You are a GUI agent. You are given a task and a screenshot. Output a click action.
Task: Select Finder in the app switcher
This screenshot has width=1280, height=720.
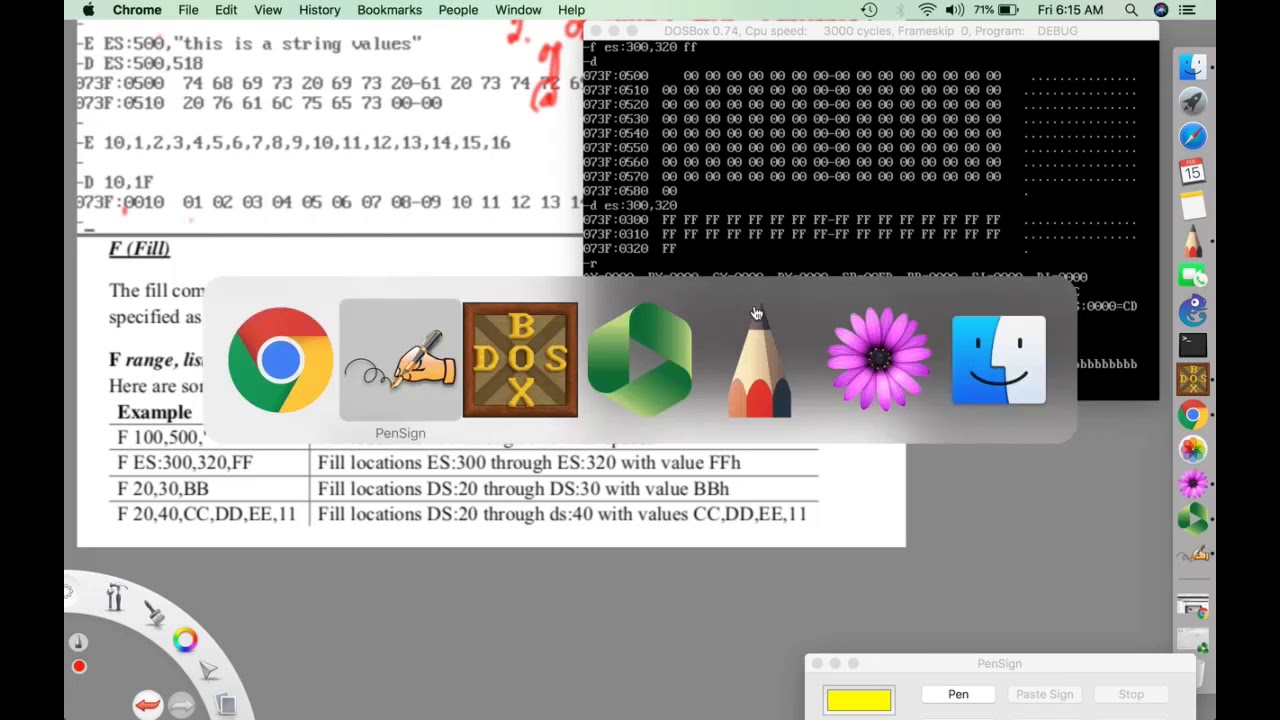999,360
